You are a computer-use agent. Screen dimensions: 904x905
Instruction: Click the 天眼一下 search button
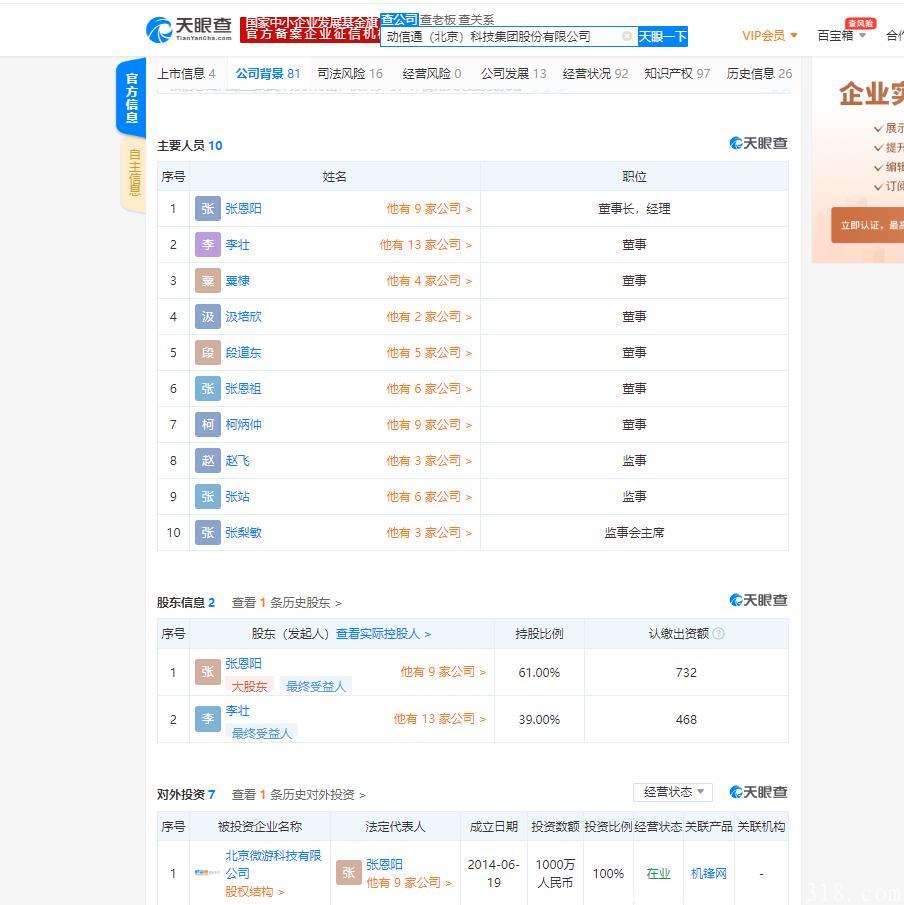663,36
